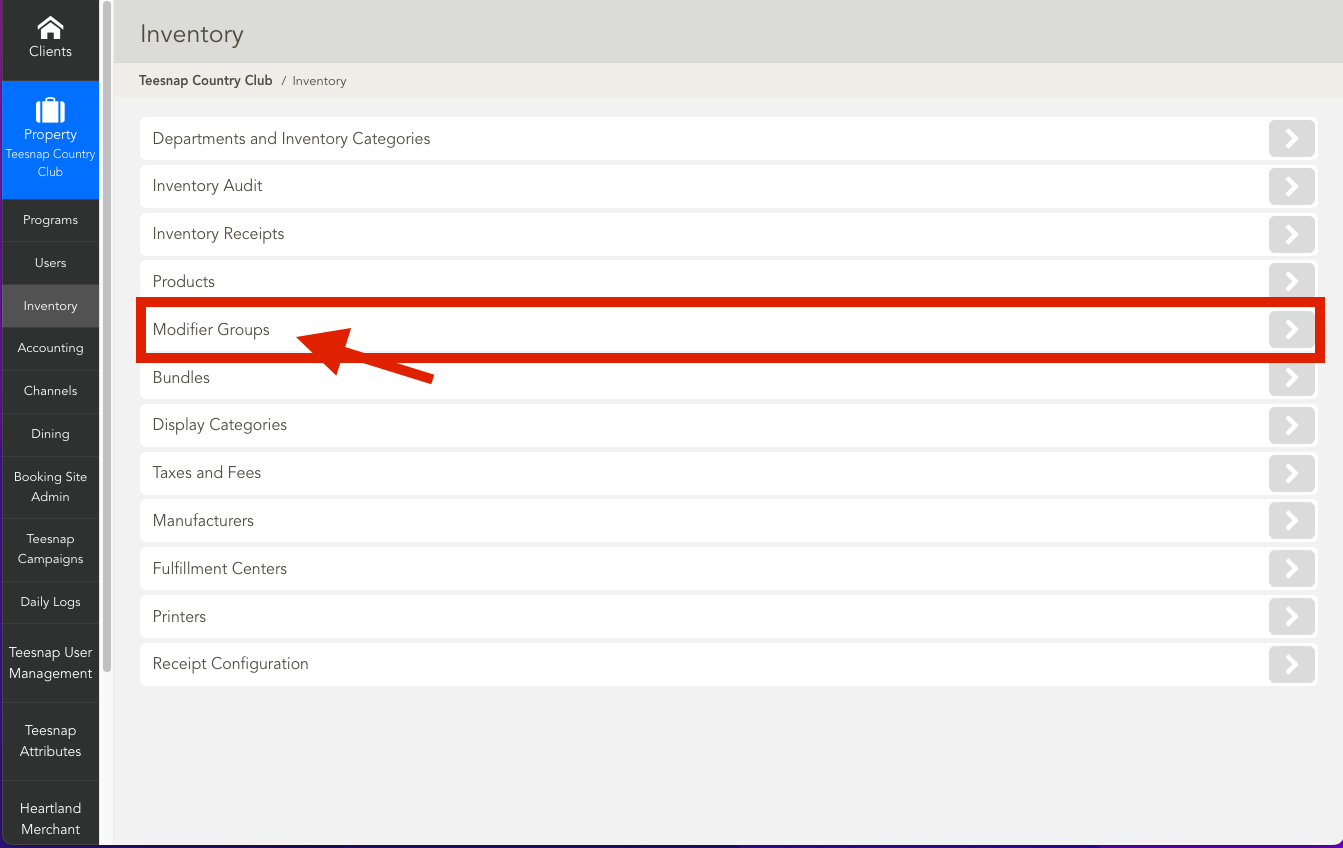Expand Fulfillment Centers chevron

(1291, 569)
